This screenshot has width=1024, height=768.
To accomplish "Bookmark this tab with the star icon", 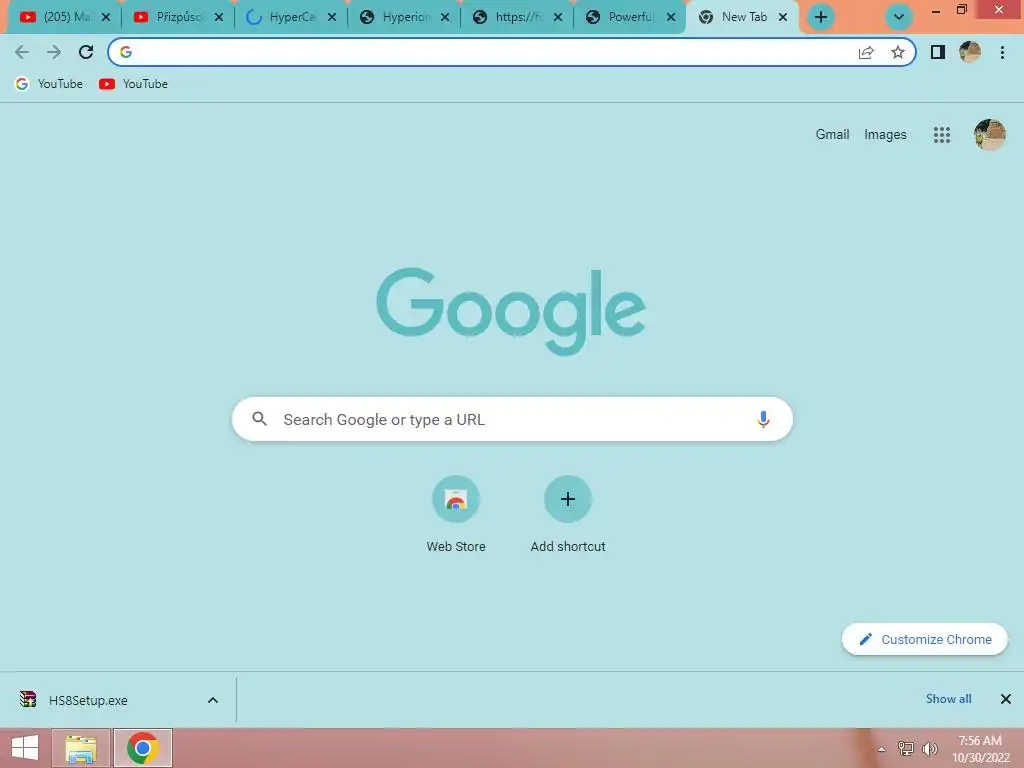I will coord(898,52).
